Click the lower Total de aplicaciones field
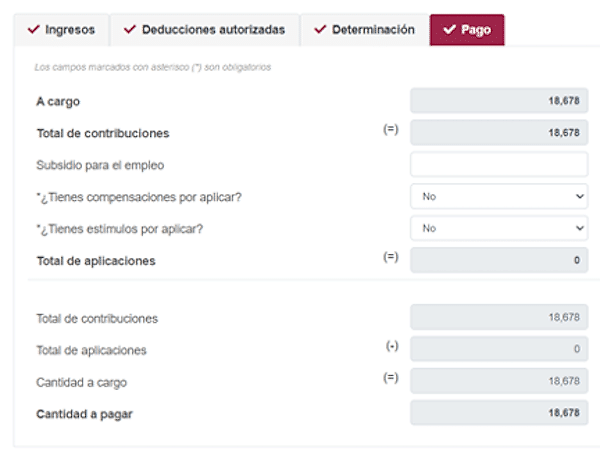Viewport: 600px width, 451px height. [x=499, y=349]
